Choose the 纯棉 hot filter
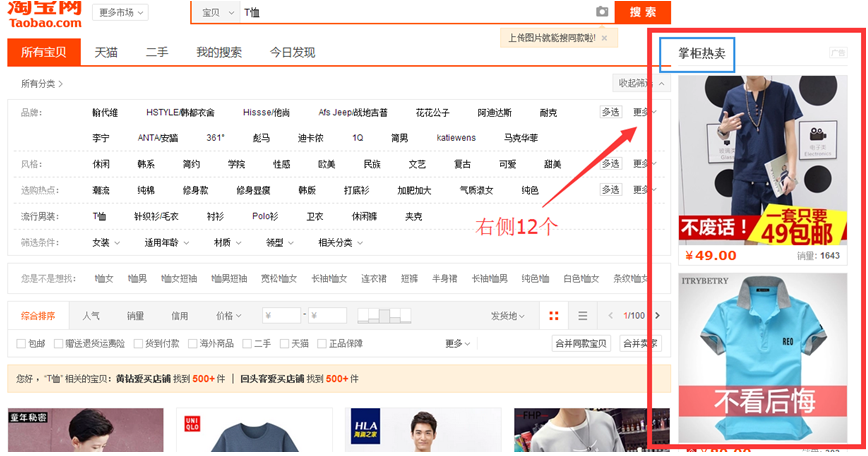The image size is (868, 456). point(146,190)
